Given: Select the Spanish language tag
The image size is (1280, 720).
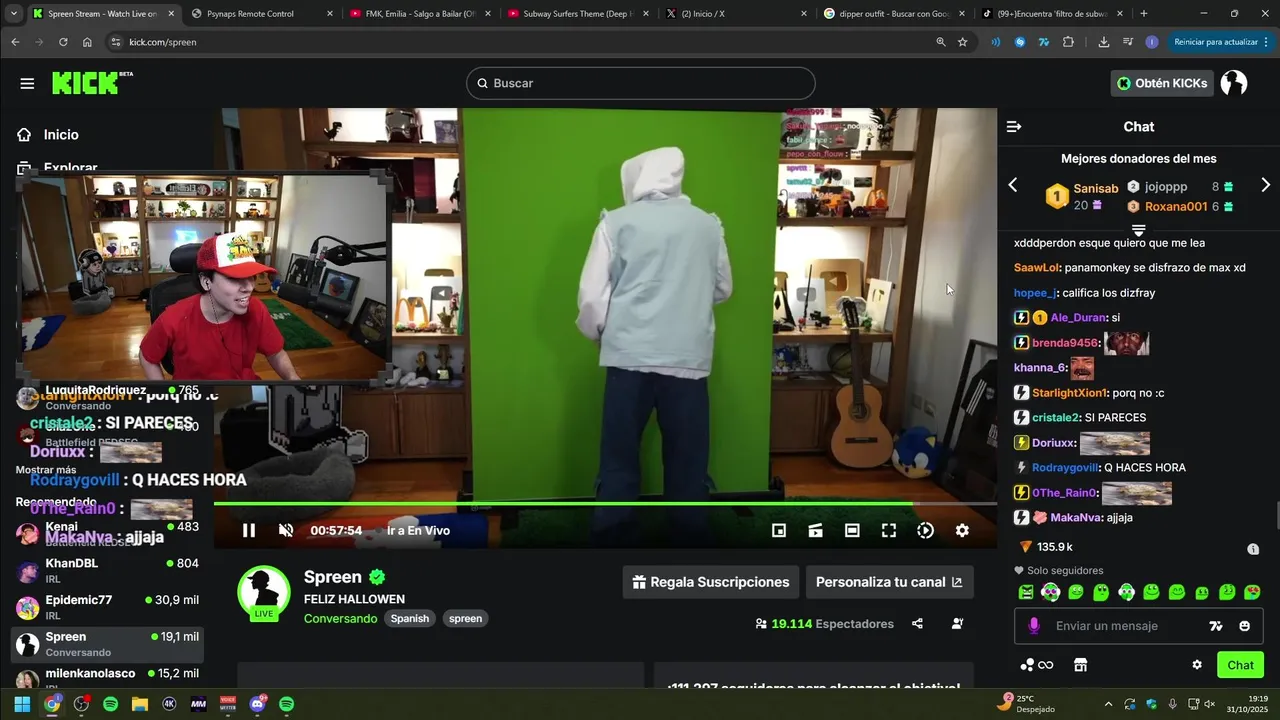Looking at the screenshot, I should point(409,619).
